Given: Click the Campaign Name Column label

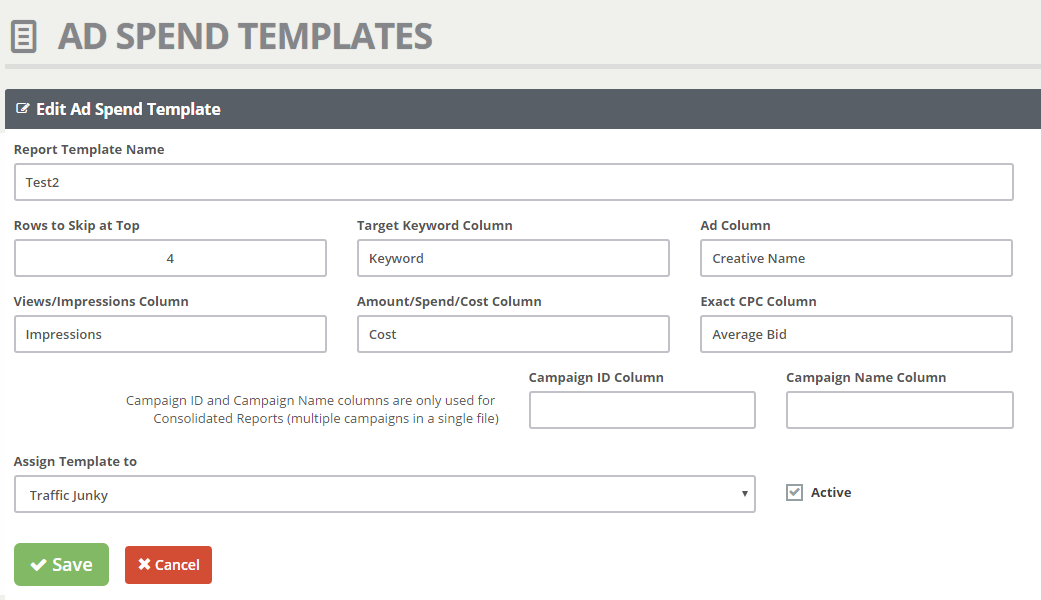Looking at the screenshot, I should click(866, 378).
